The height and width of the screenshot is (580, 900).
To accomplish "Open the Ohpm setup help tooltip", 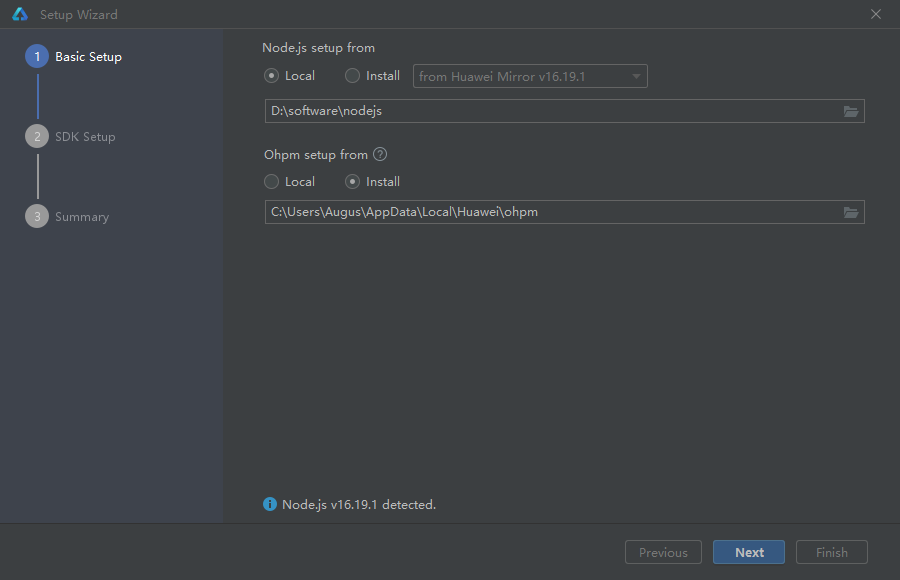I will (380, 154).
